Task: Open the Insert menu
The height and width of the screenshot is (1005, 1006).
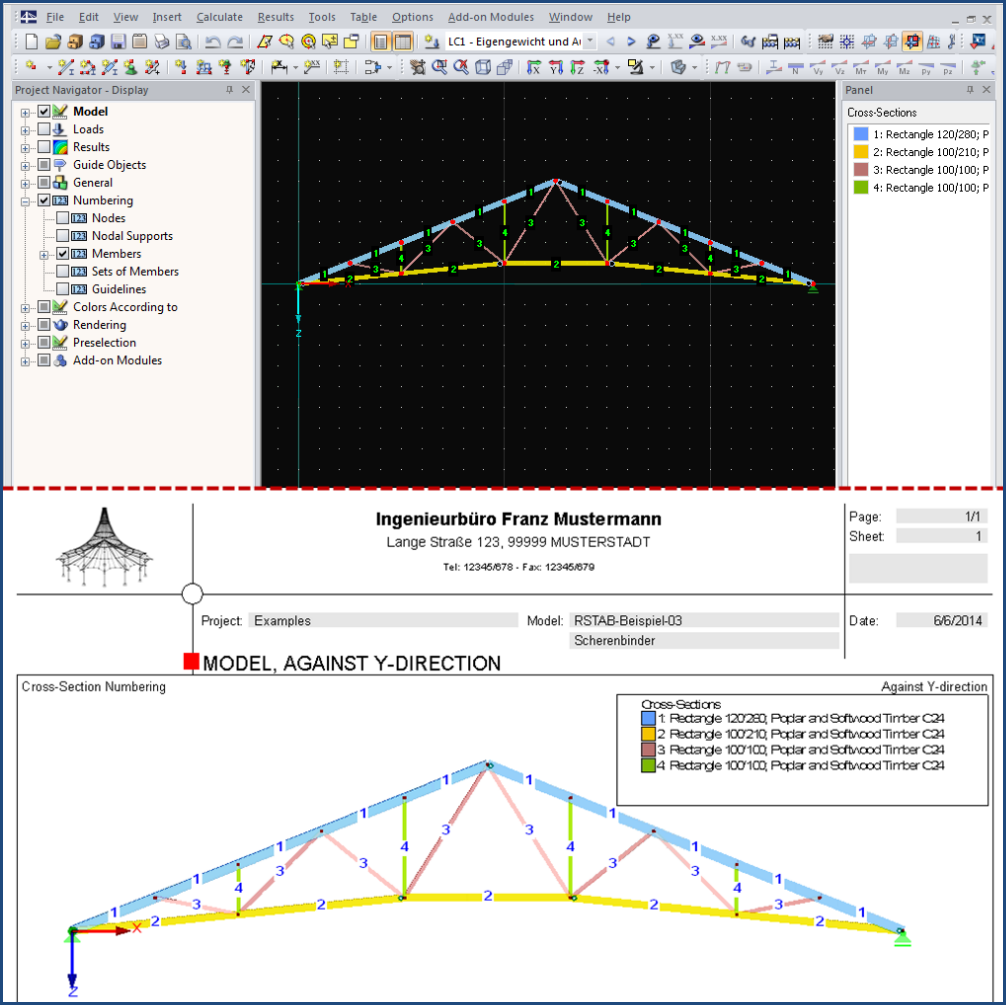Action: pos(167,17)
